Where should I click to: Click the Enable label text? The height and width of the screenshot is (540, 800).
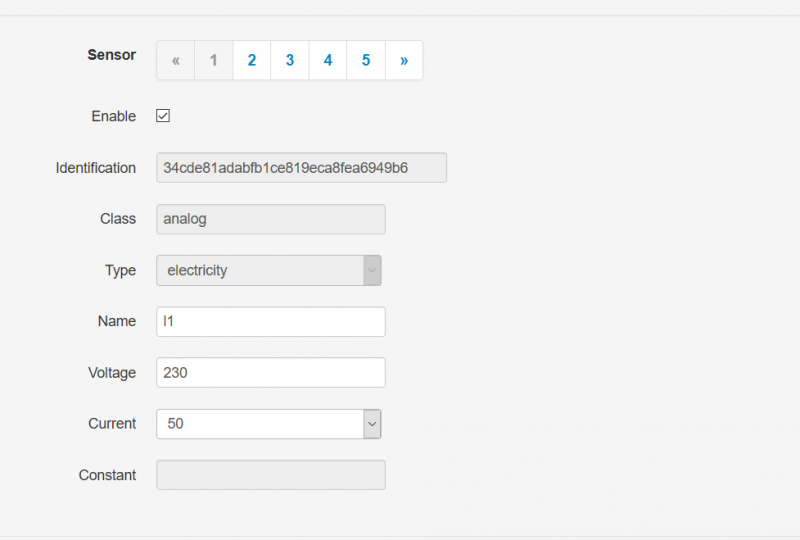(113, 116)
